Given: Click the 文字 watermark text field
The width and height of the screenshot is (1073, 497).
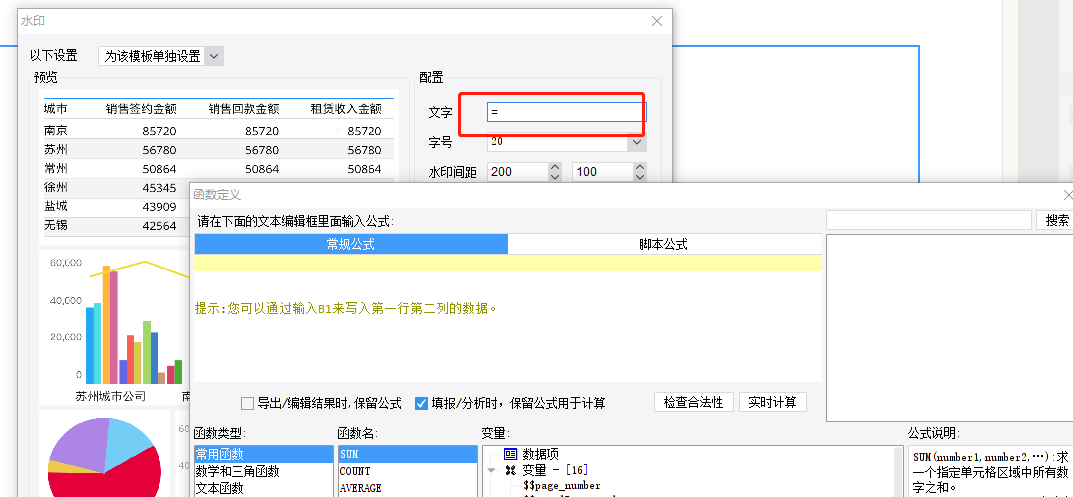Looking at the screenshot, I should coord(567,112).
